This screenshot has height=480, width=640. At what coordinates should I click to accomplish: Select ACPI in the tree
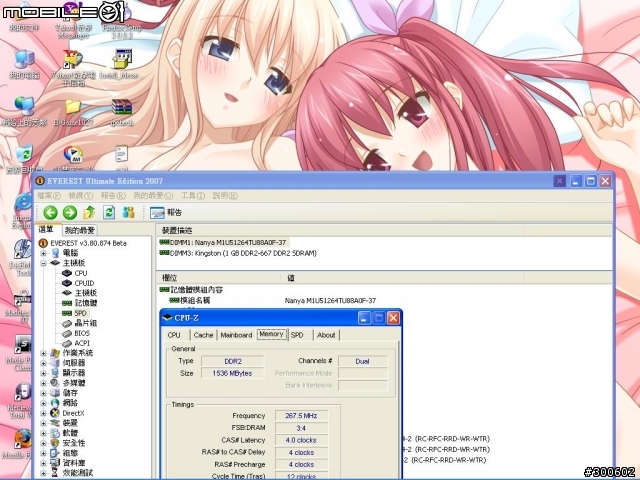(82, 343)
